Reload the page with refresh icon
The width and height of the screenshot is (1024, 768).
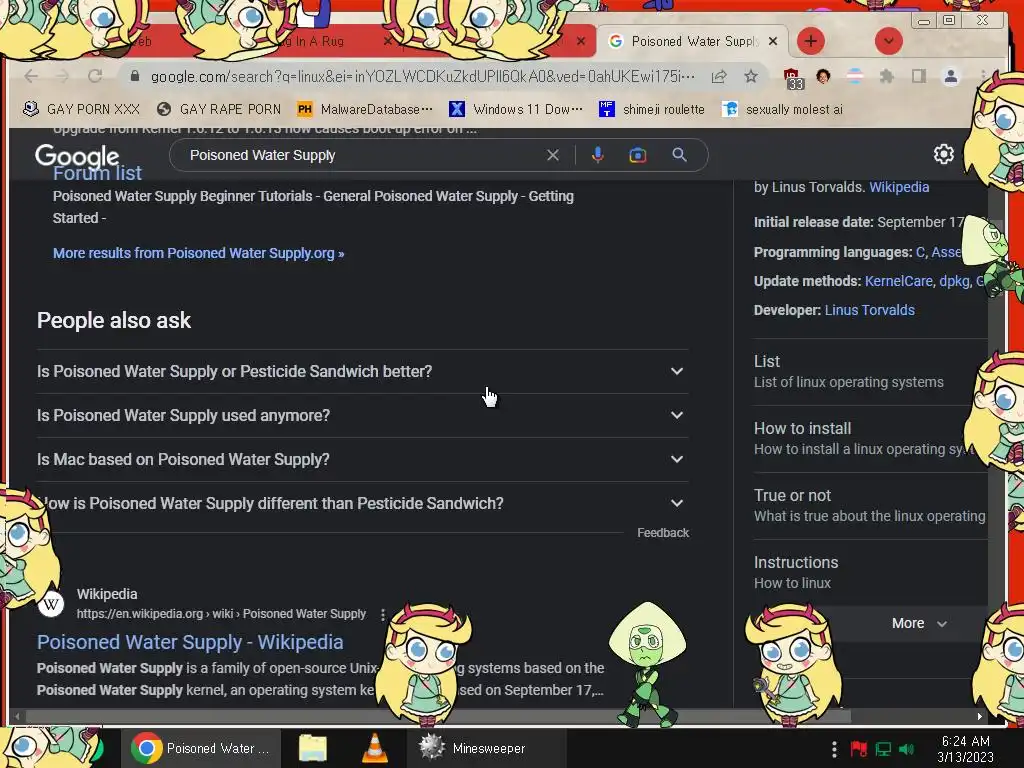[95, 76]
